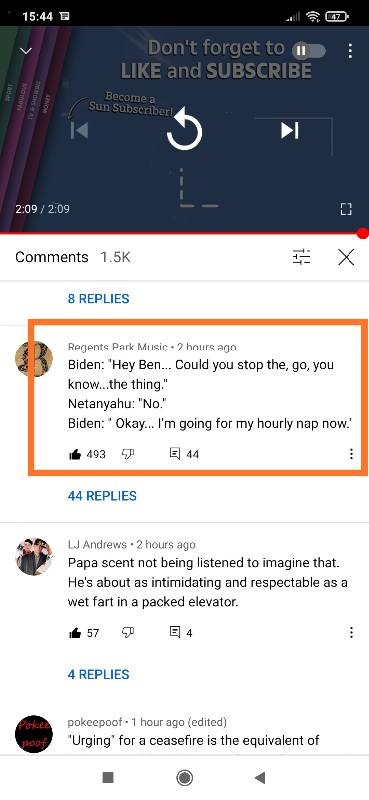369x800 pixels.
Task: Go to previous video
Action: pos(79,130)
